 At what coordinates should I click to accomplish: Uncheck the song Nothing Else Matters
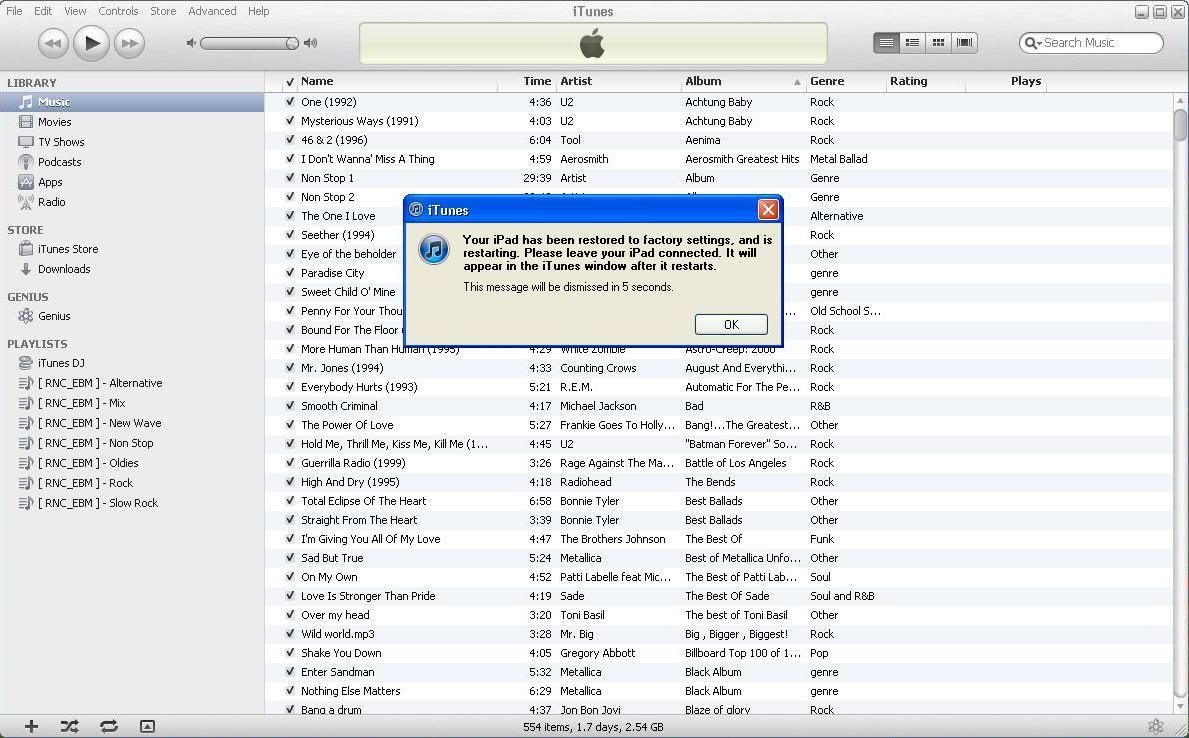[x=290, y=691]
